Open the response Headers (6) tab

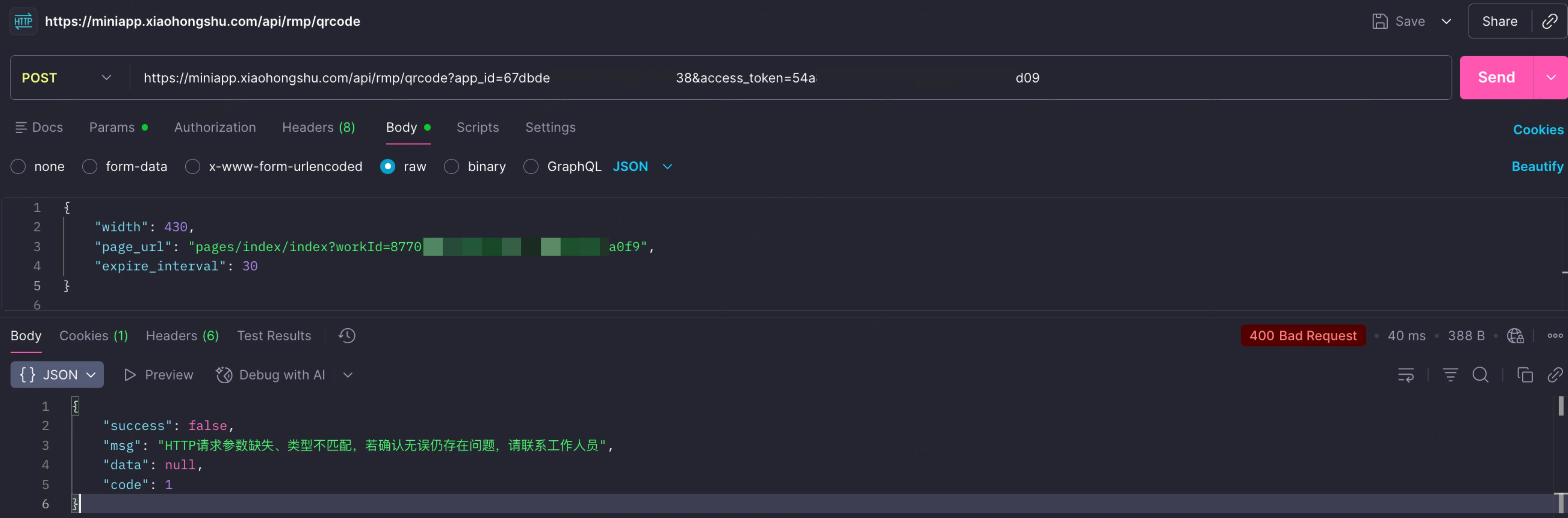(x=183, y=335)
